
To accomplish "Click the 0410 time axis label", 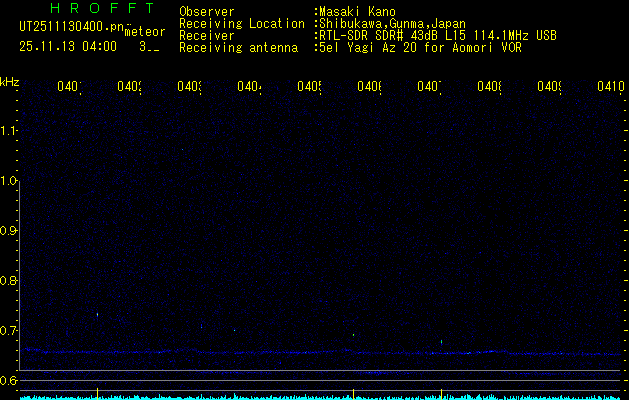I will coord(611,86).
